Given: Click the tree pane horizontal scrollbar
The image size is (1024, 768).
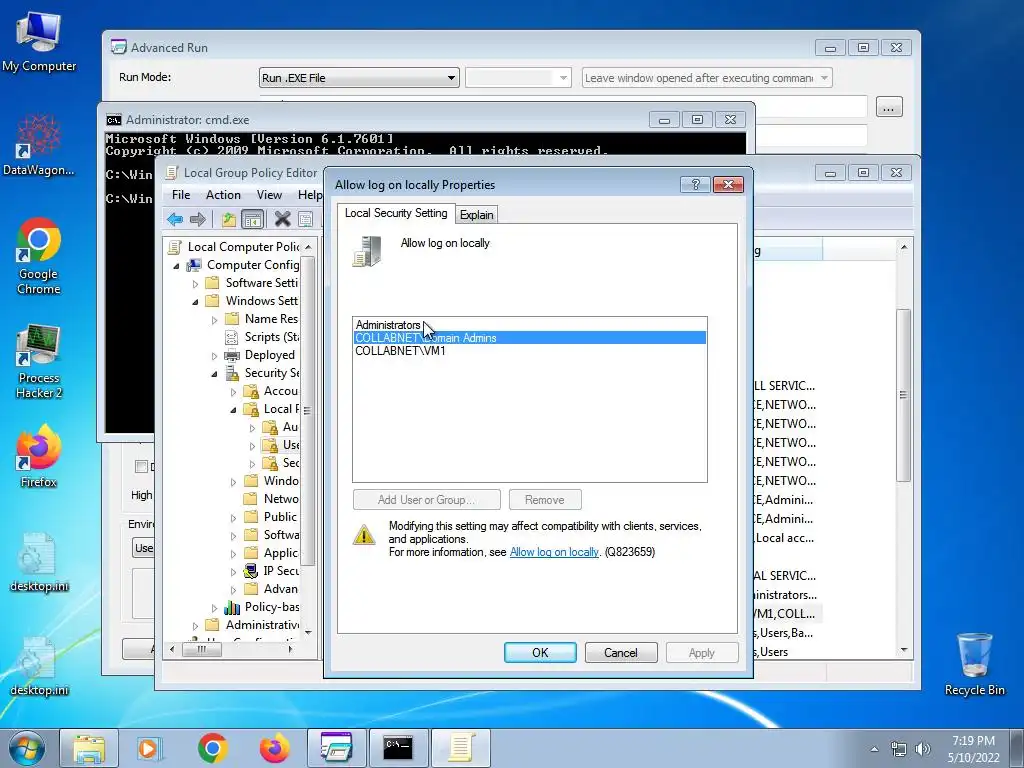Looking at the screenshot, I should (x=201, y=649).
